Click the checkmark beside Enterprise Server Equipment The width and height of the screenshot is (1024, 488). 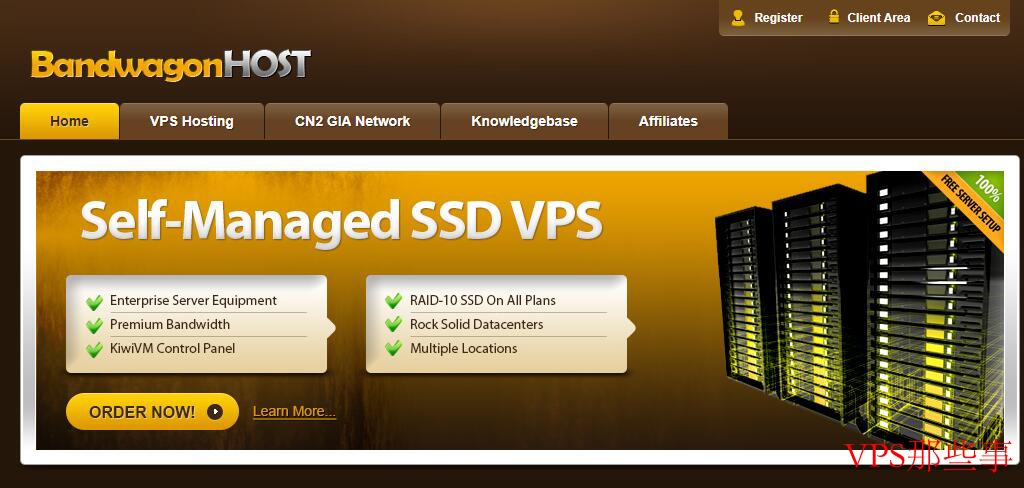click(95, 302)
